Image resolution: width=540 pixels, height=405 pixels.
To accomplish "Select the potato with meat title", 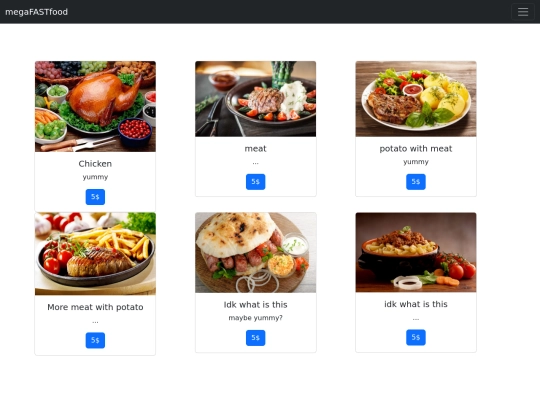I will point(416,149).
